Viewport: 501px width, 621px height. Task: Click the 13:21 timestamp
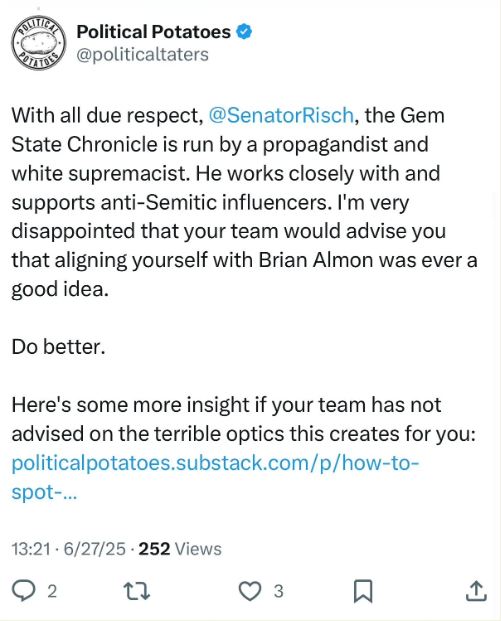31,549
